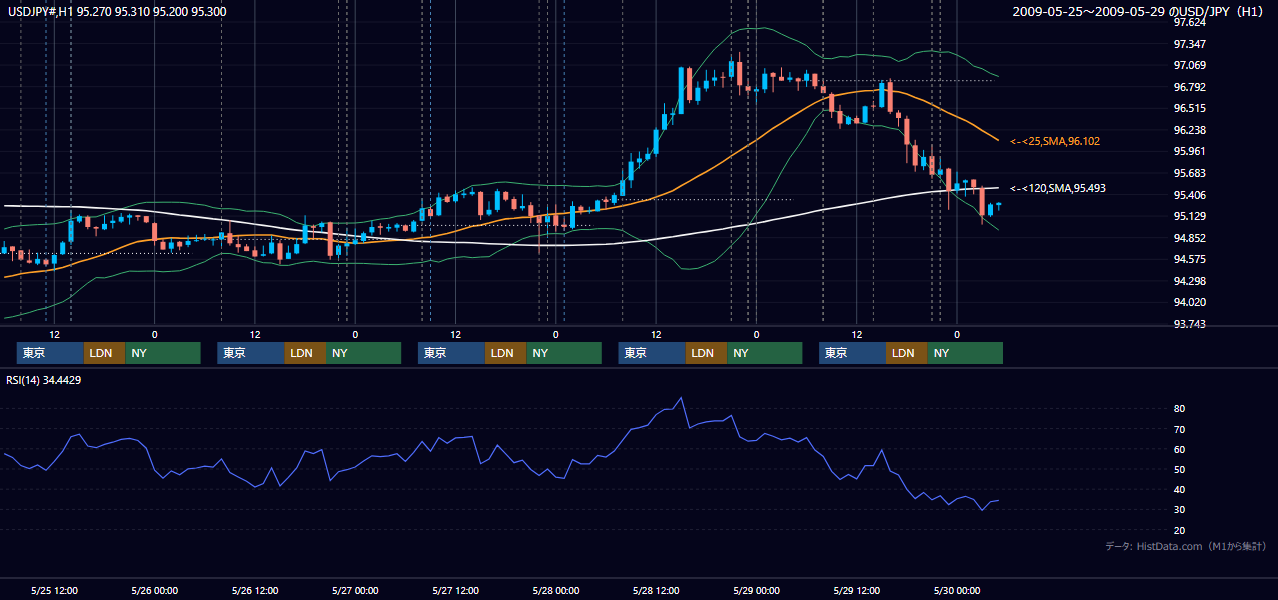Click the 95.406 price axis value
Viewport: 1278px width, 600px height.
1189,195
